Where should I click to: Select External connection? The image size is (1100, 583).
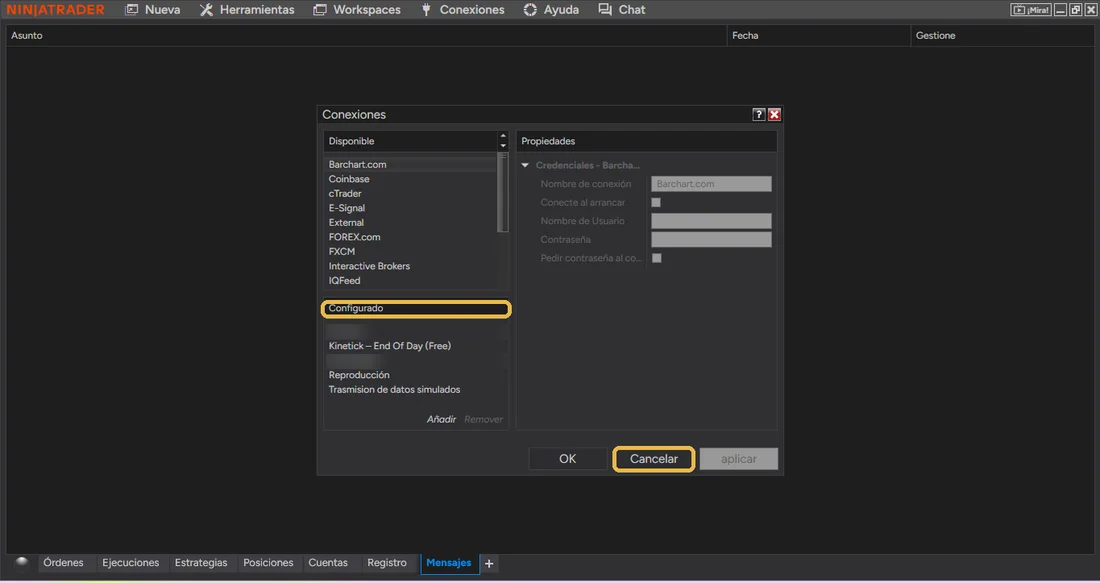pyautogui.click(x=411, y=222)
